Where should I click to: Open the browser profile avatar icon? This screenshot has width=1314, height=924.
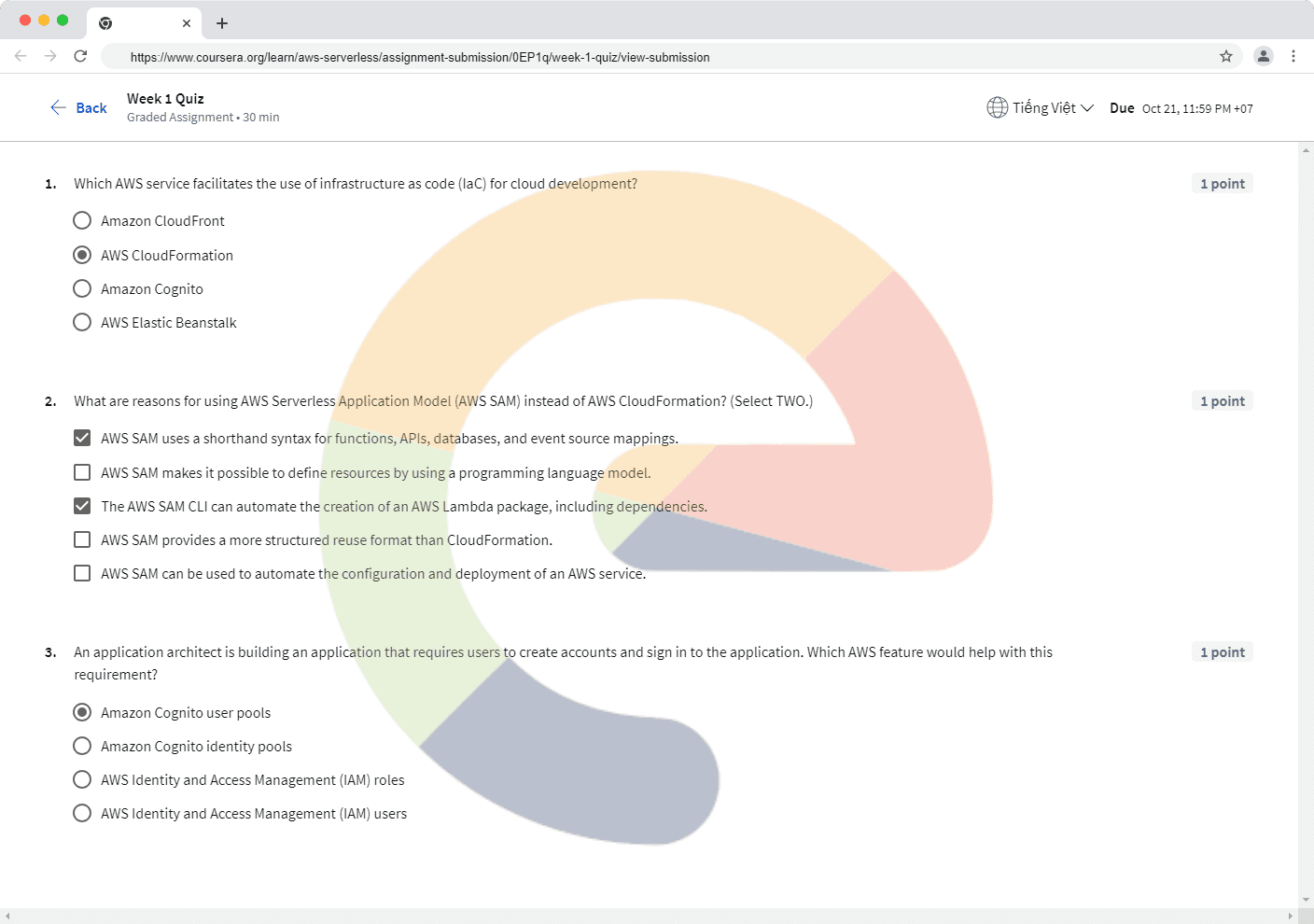tap(1263, 56)
